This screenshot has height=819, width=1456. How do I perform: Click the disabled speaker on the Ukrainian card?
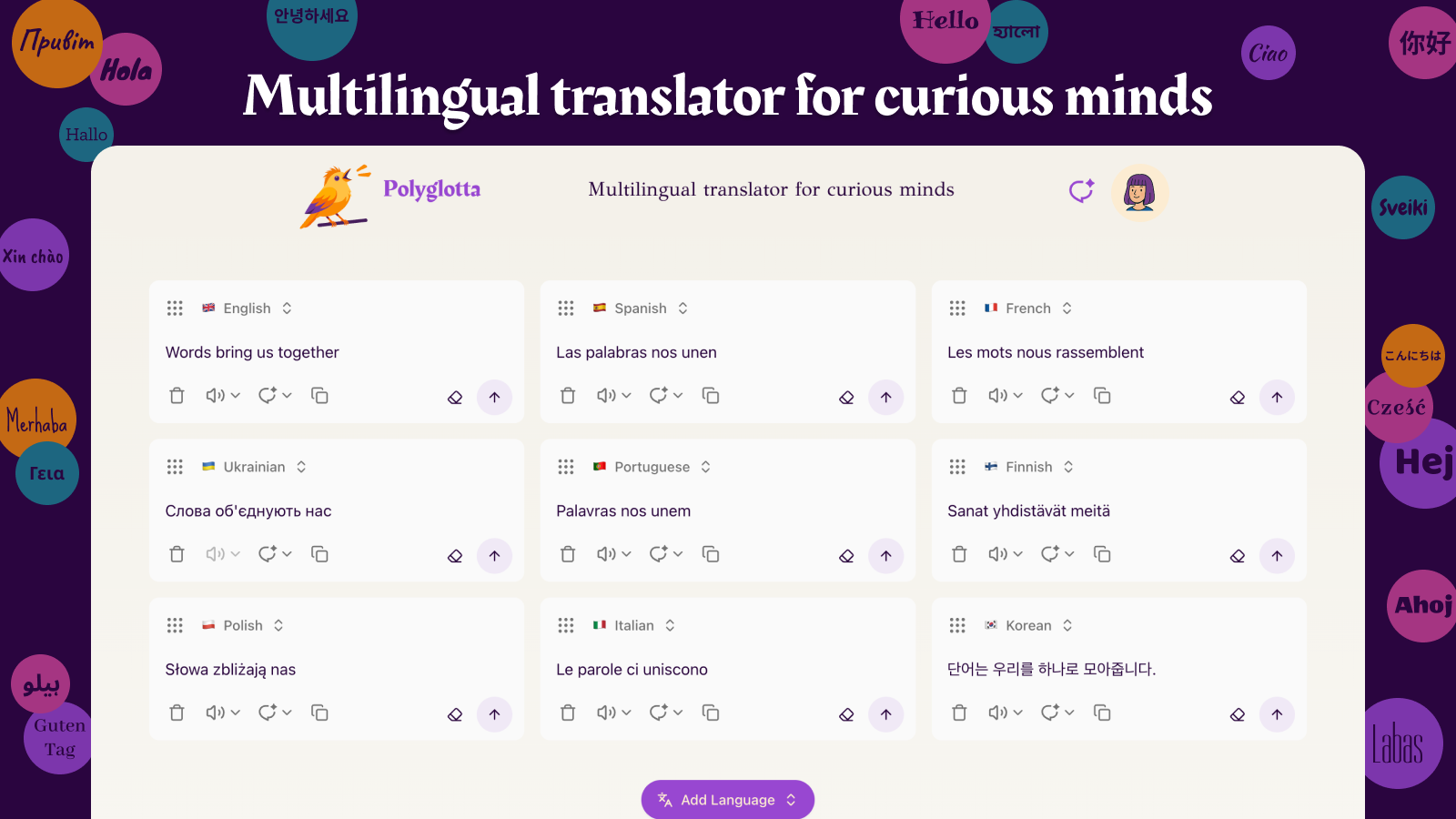point(217,553)
